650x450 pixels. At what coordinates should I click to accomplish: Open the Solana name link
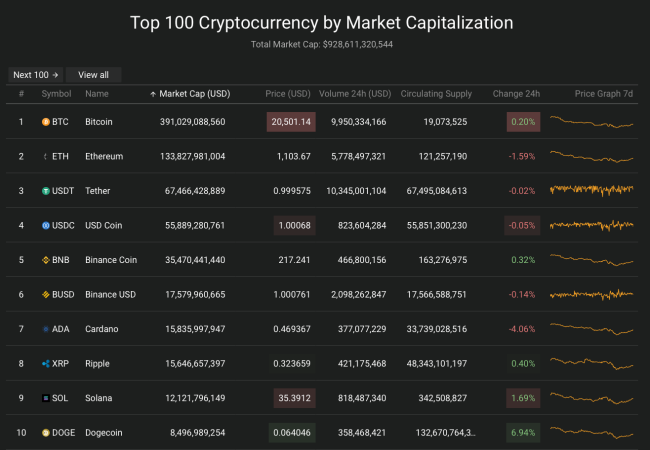point(99,398)
